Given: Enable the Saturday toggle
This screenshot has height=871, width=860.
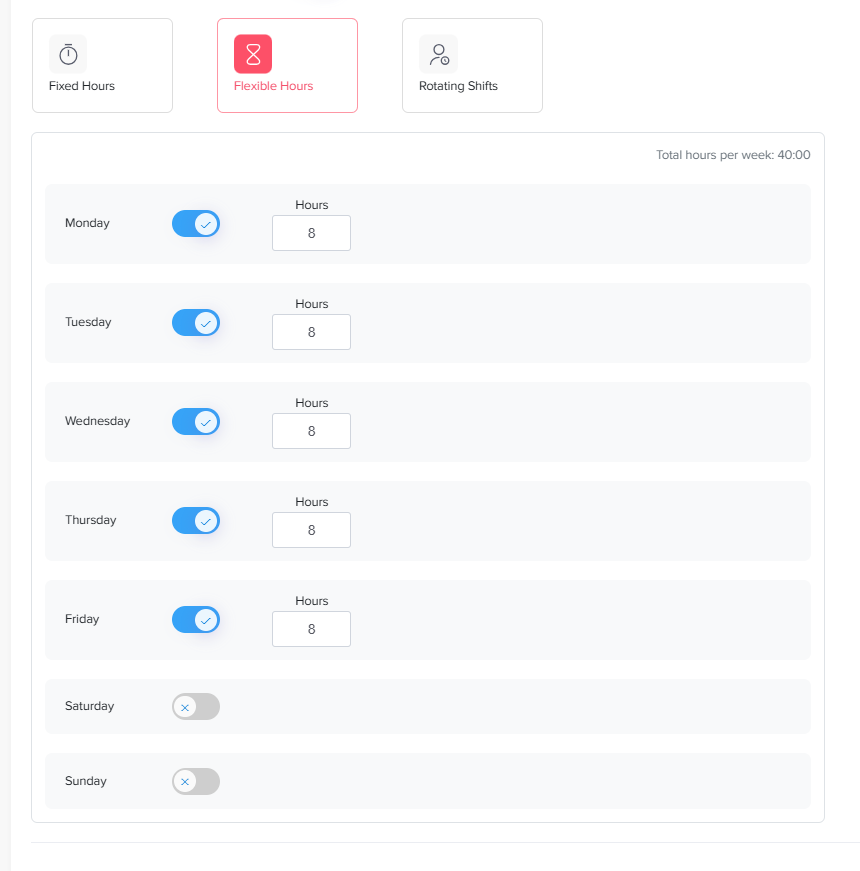Looking at the screenshot, I should coord(196,707).
